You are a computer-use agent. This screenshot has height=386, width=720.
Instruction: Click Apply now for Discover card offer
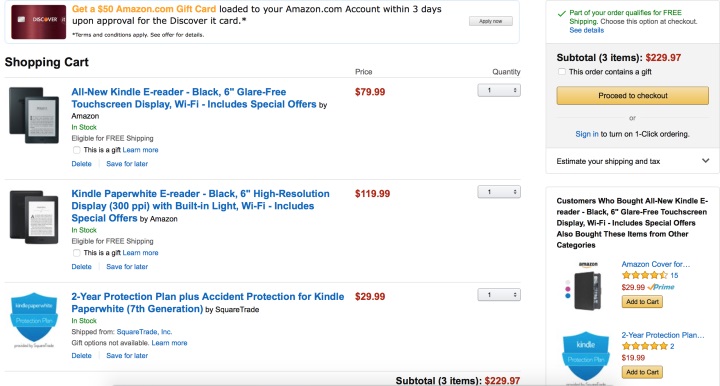[490, 21]
